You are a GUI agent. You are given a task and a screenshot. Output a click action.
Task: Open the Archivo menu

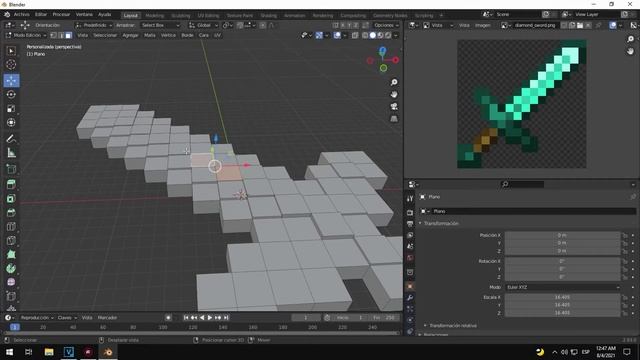tap(21, 15)
